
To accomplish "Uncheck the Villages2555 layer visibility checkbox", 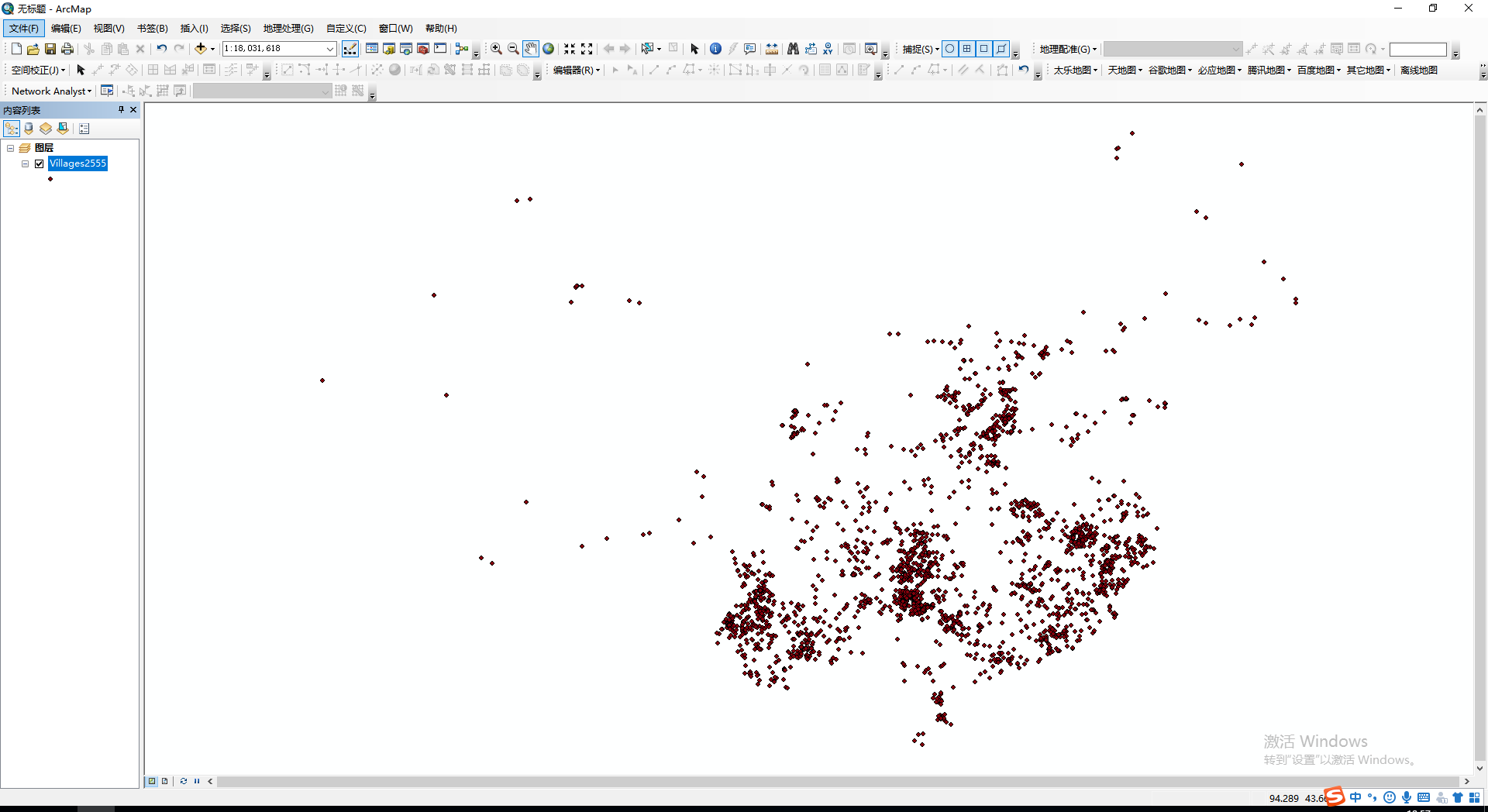I will (x=40, y=163).
